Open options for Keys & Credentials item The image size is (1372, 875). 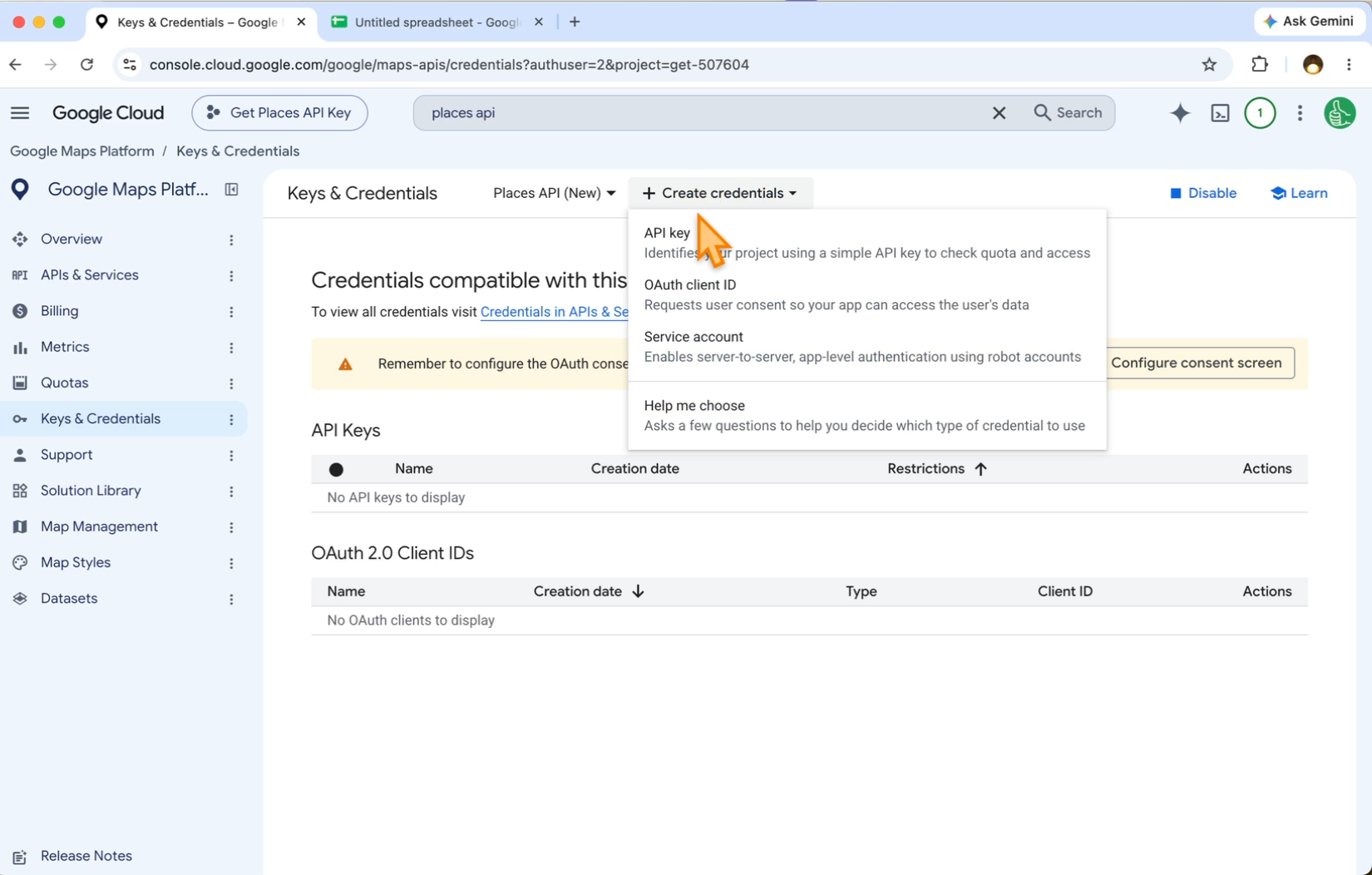(x=231, y=419)
